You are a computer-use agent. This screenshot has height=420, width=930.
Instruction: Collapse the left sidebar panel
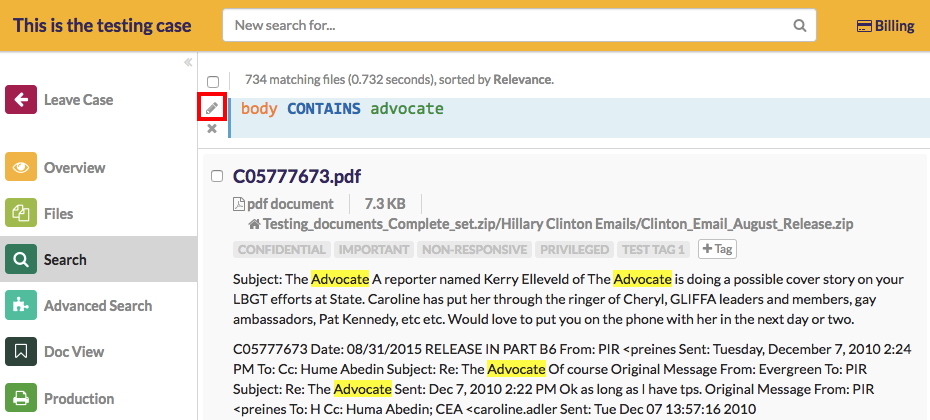(x=188, y=63)
